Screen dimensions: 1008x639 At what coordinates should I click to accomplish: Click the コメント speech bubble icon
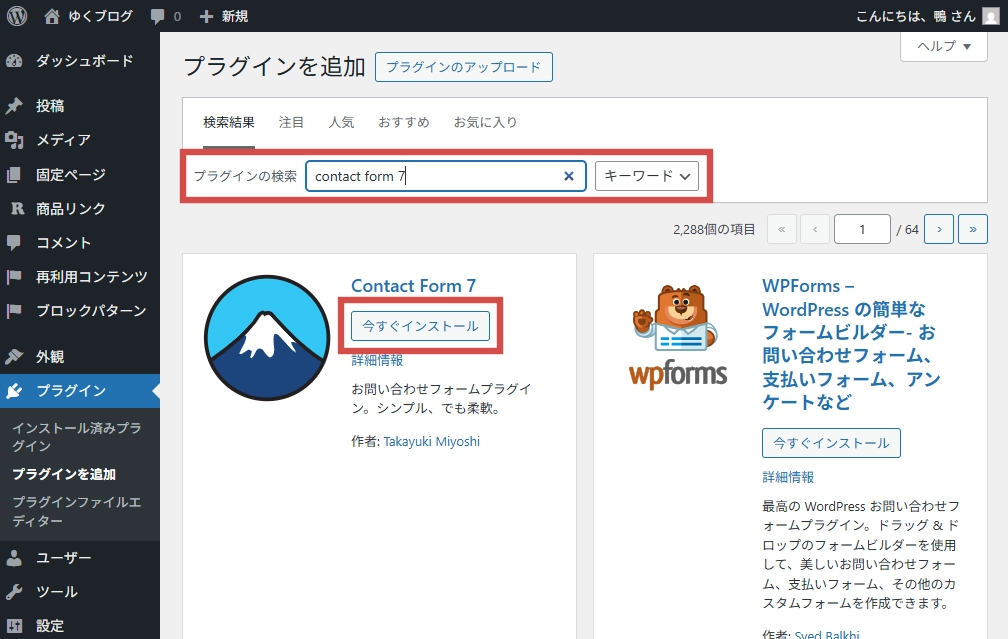point(14,242)
